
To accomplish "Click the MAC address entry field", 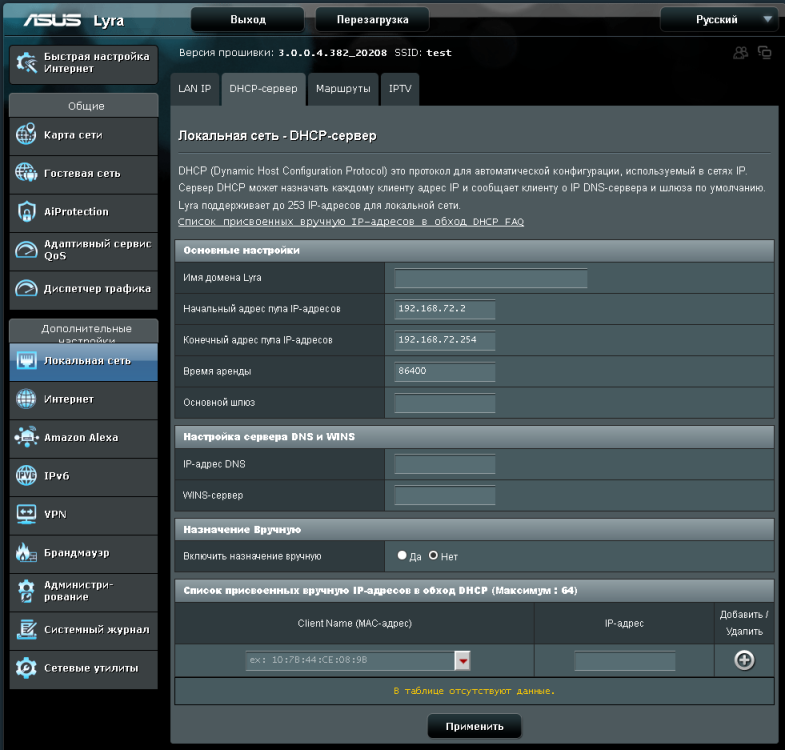I will coord(350,661).
